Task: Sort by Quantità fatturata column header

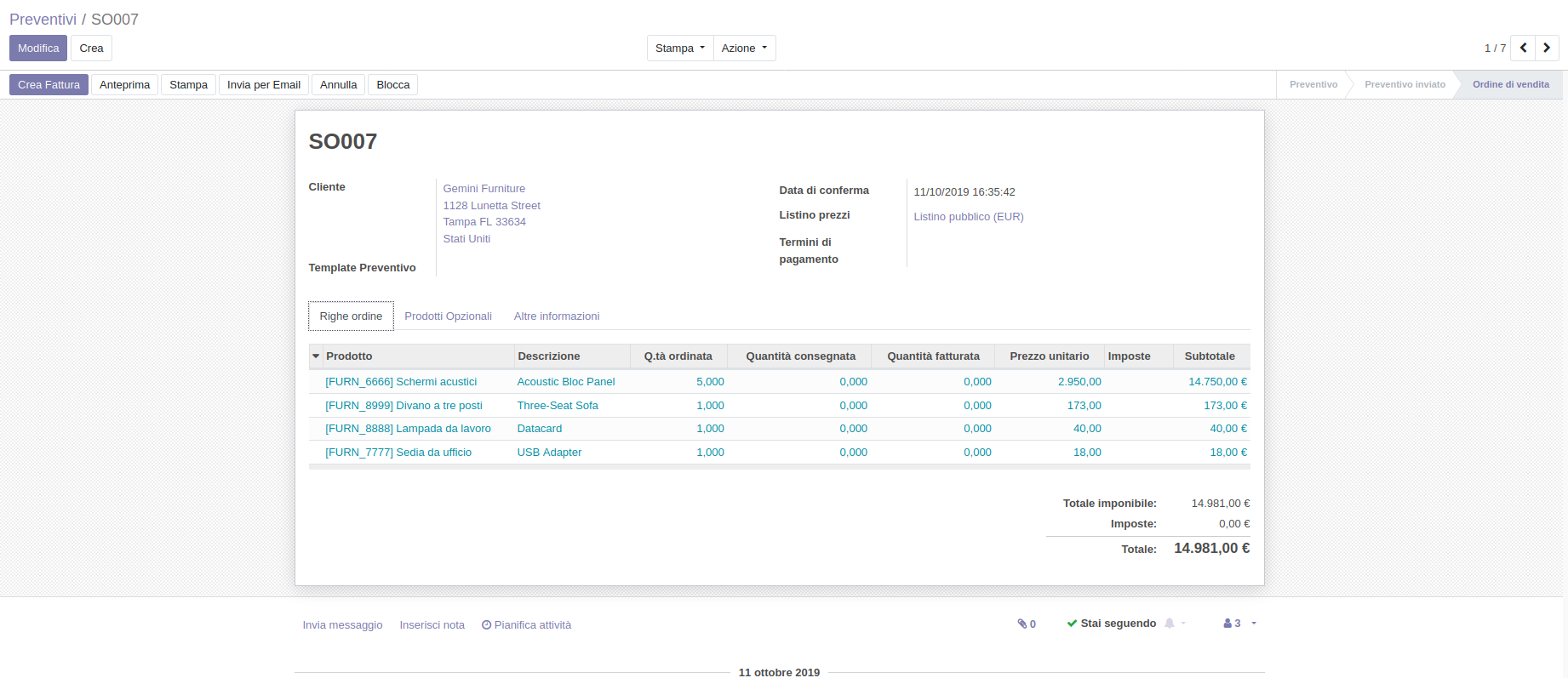Action: 933,356
